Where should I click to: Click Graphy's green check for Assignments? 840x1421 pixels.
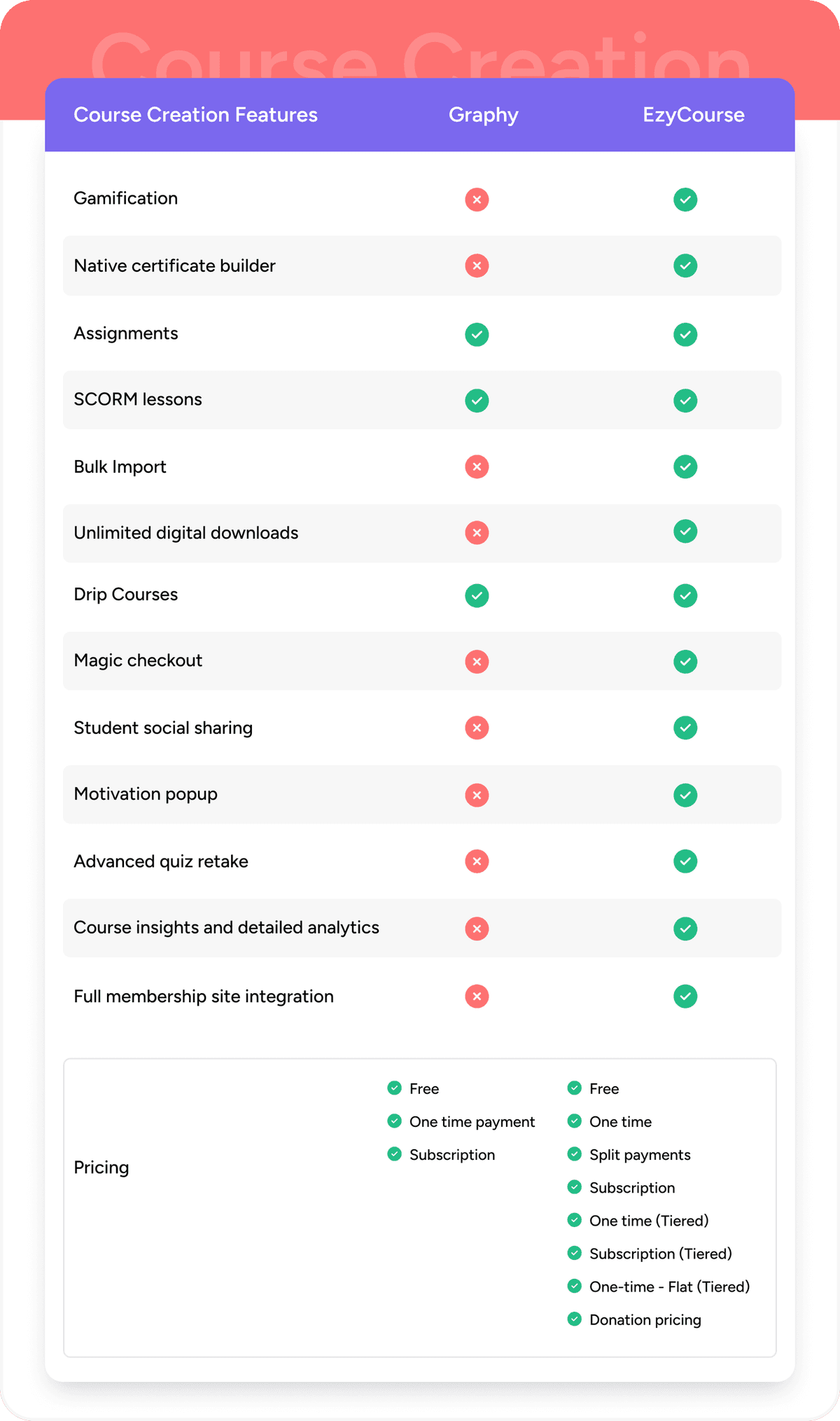tap(477, 334)
